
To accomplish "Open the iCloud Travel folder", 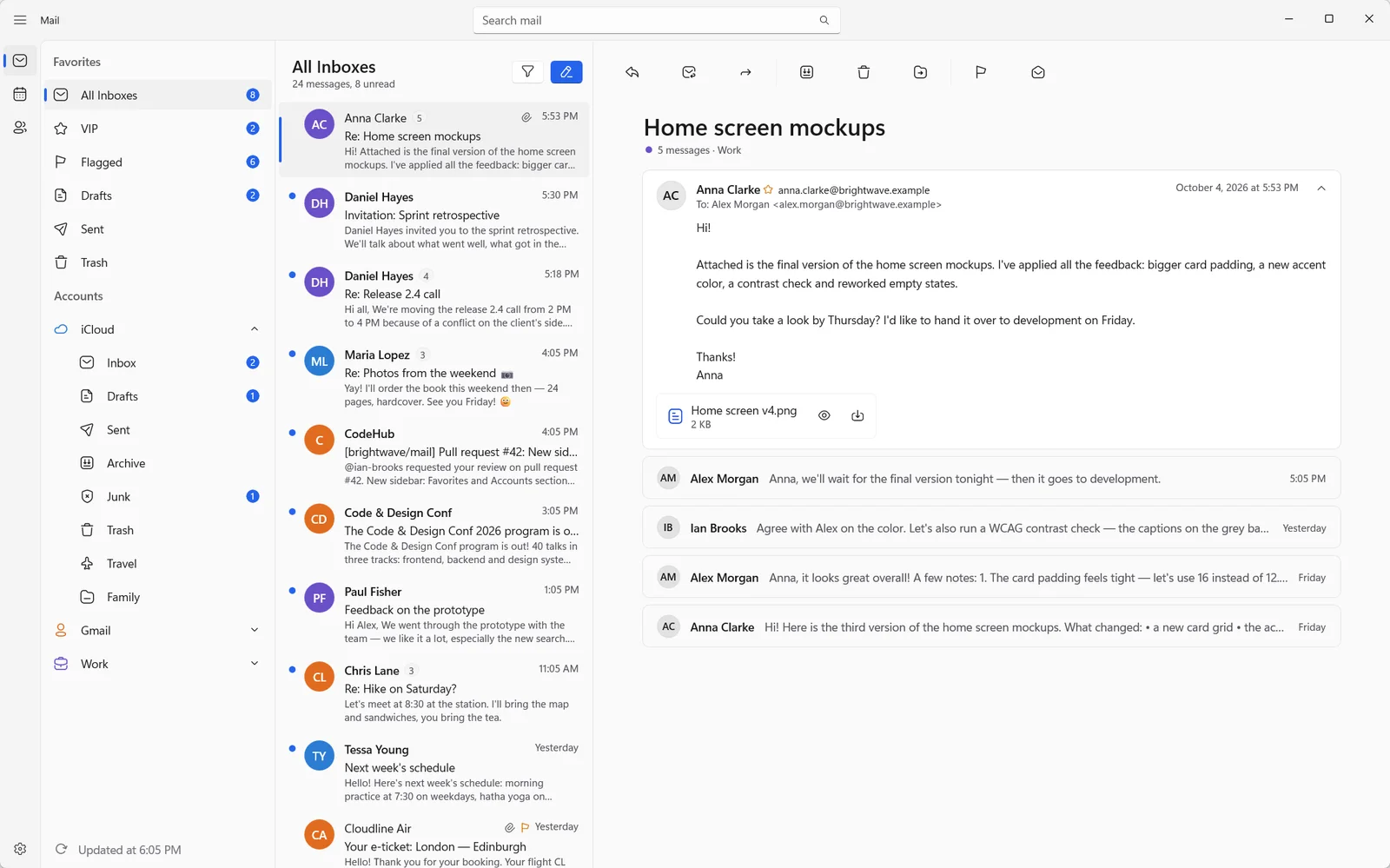I will (157, 564).
